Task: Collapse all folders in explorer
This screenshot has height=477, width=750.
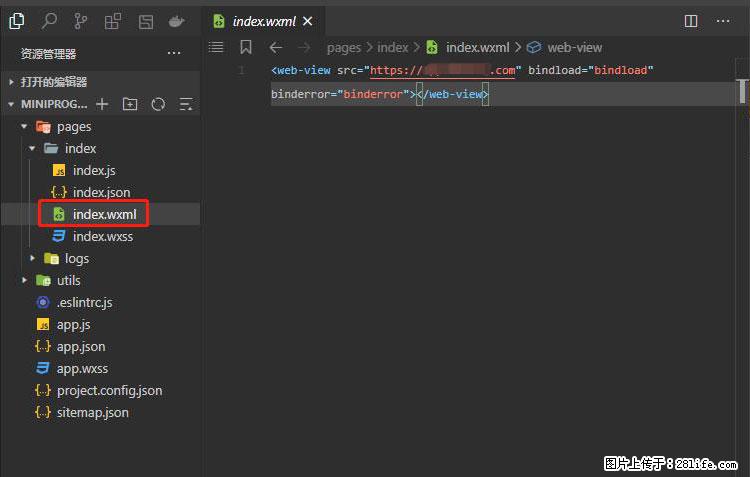Action: (x=186, y=104)
